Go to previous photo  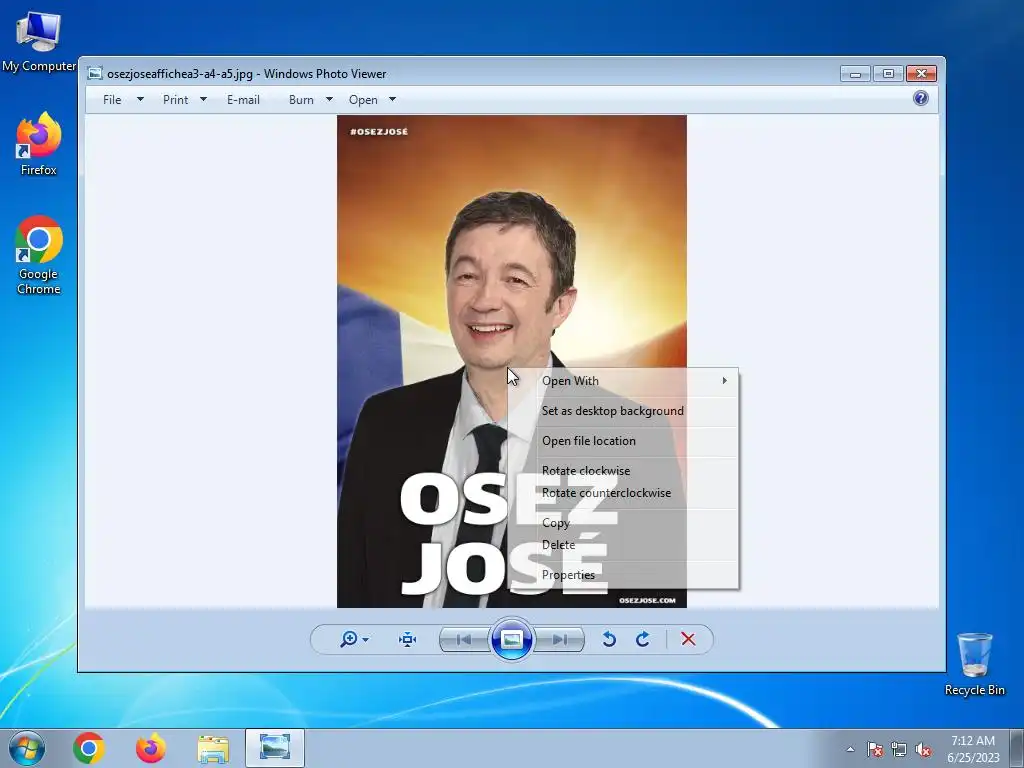coord(464,639)
